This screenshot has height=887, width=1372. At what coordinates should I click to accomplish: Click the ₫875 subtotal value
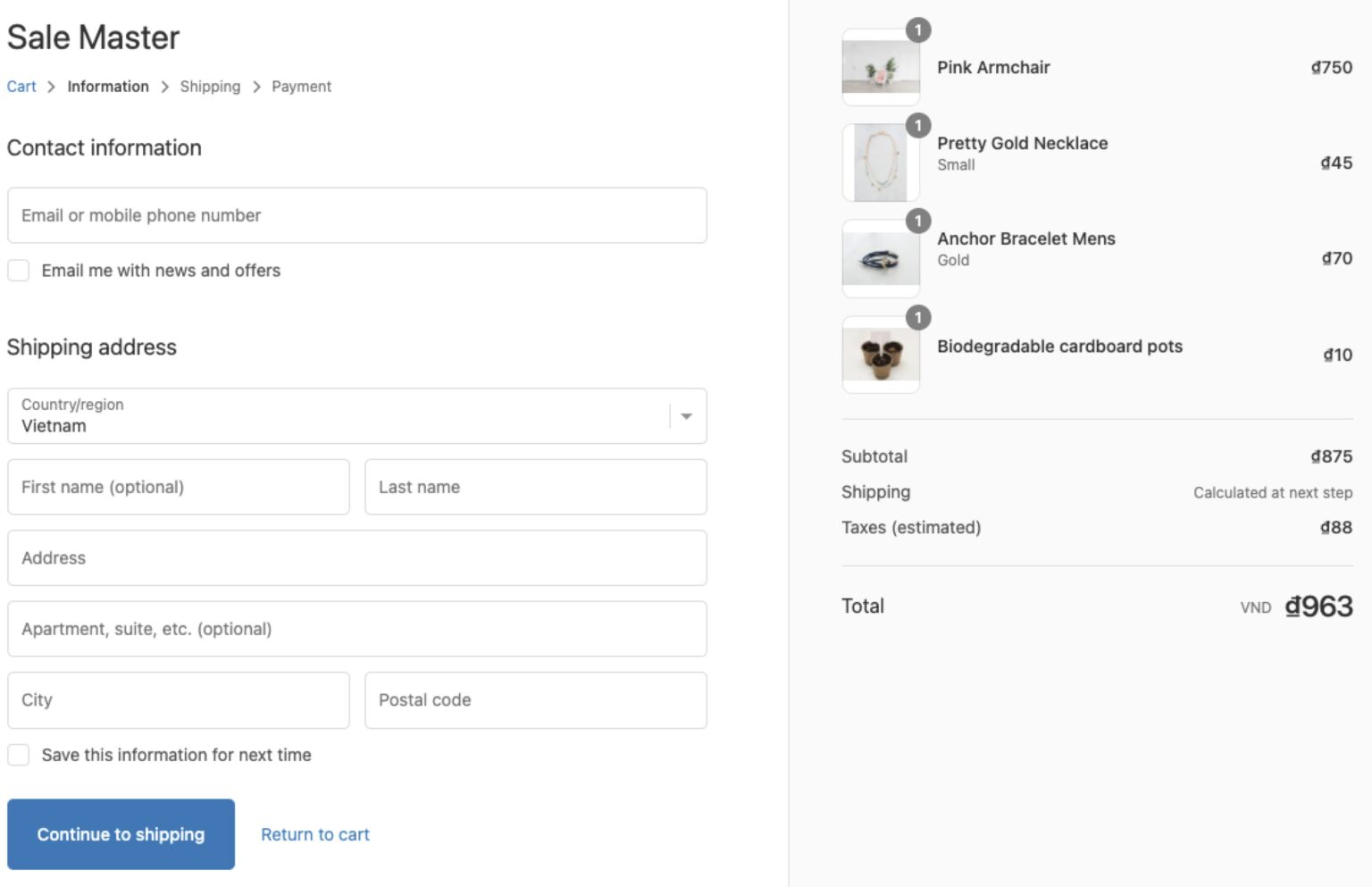[1331, 456]
